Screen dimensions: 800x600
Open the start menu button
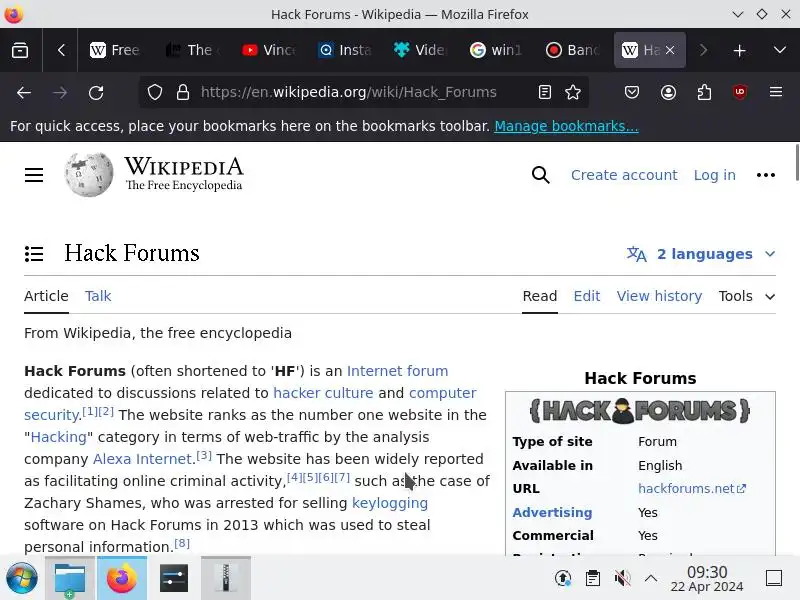click(x=21, y=579)
